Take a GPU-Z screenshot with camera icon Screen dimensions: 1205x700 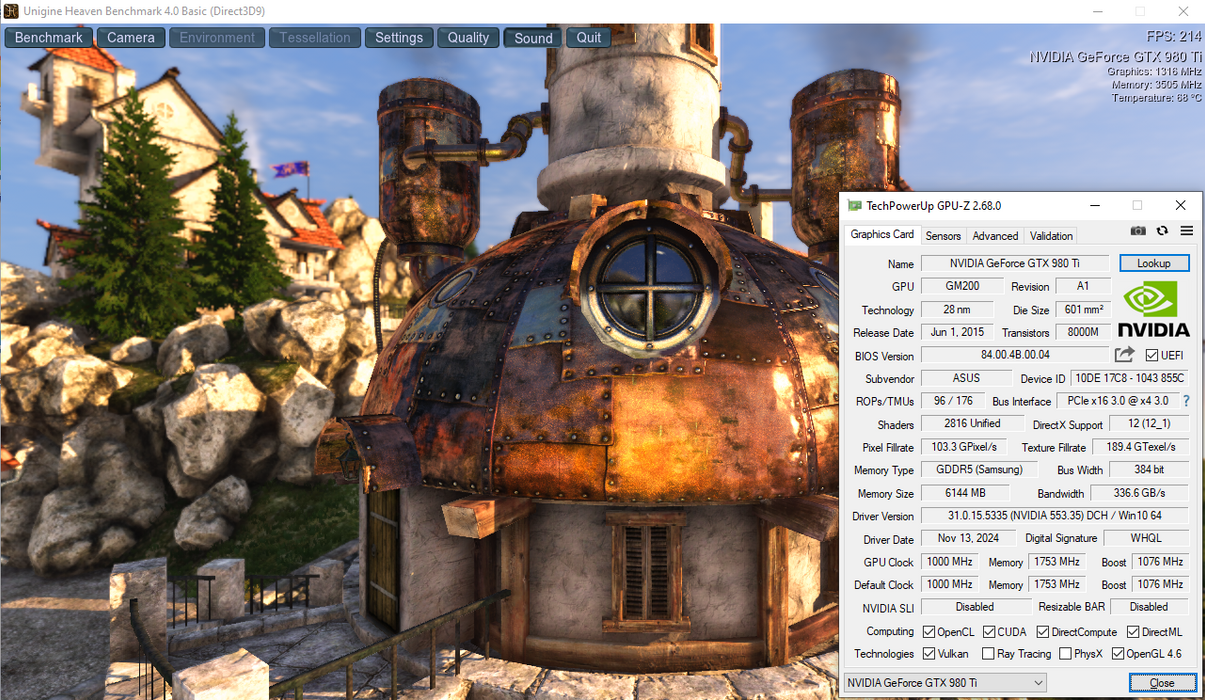1138,231
